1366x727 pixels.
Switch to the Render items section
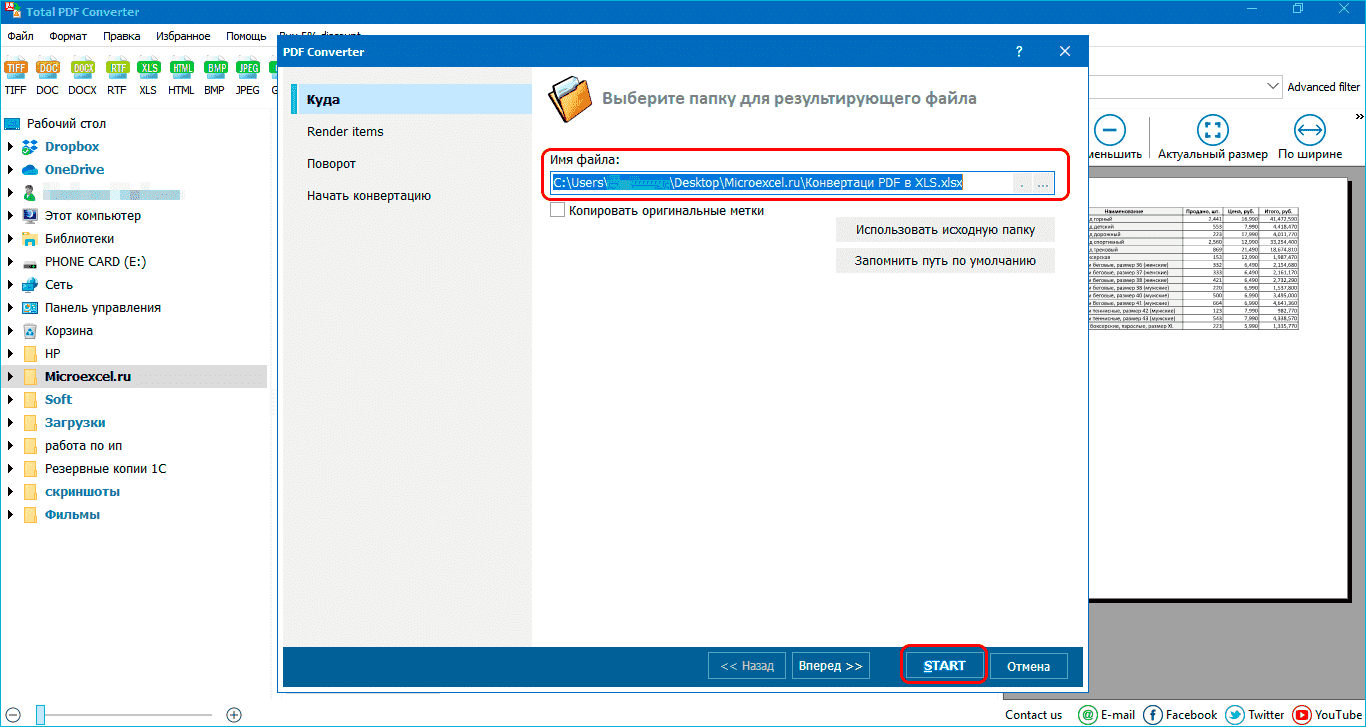[345, 132]
